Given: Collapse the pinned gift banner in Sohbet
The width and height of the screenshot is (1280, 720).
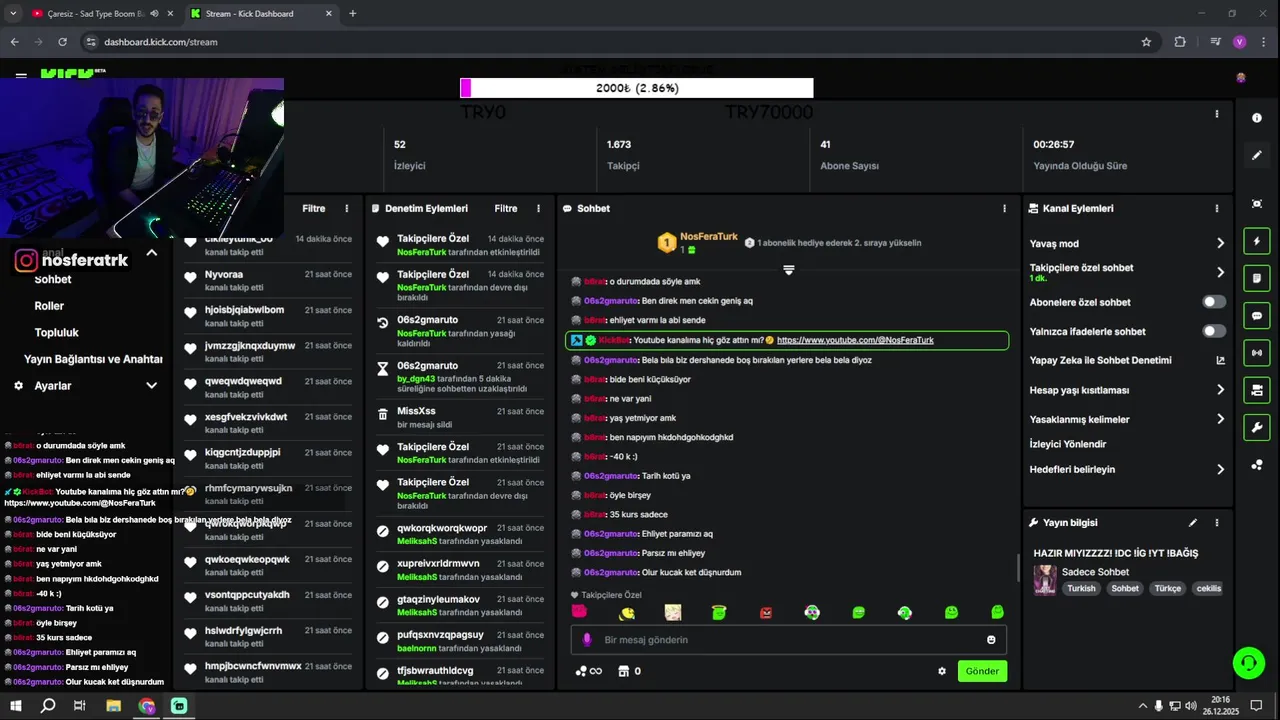Looking at the screenshot, I should point(788,270).
